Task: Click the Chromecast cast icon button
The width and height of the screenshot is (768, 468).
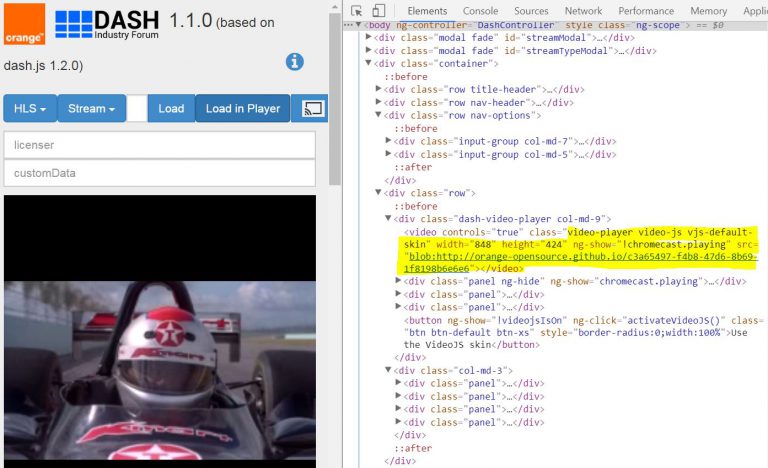Action: coord(313,109)
